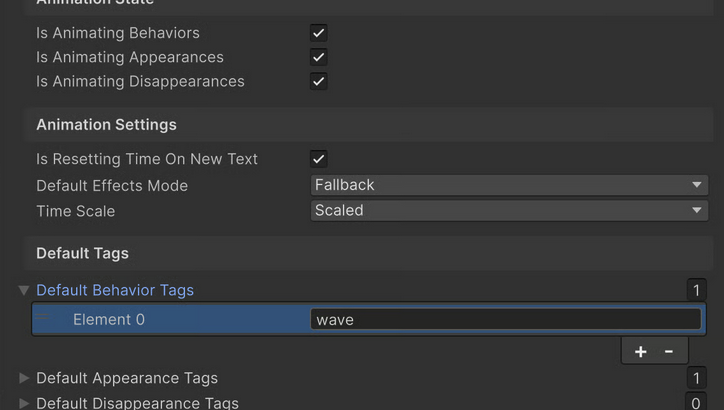Select the Default Behavior Tags size field

tap(696, 291)
